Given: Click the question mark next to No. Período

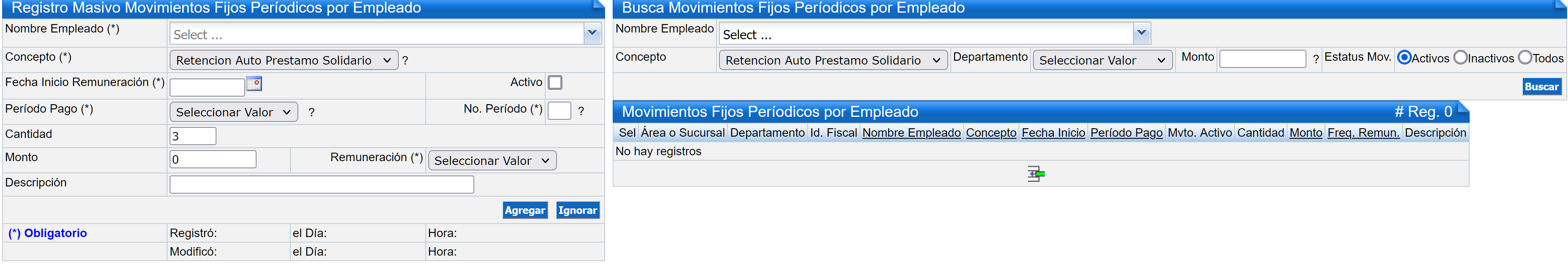Looking at the screenshot, I should (x=581, y=111).
